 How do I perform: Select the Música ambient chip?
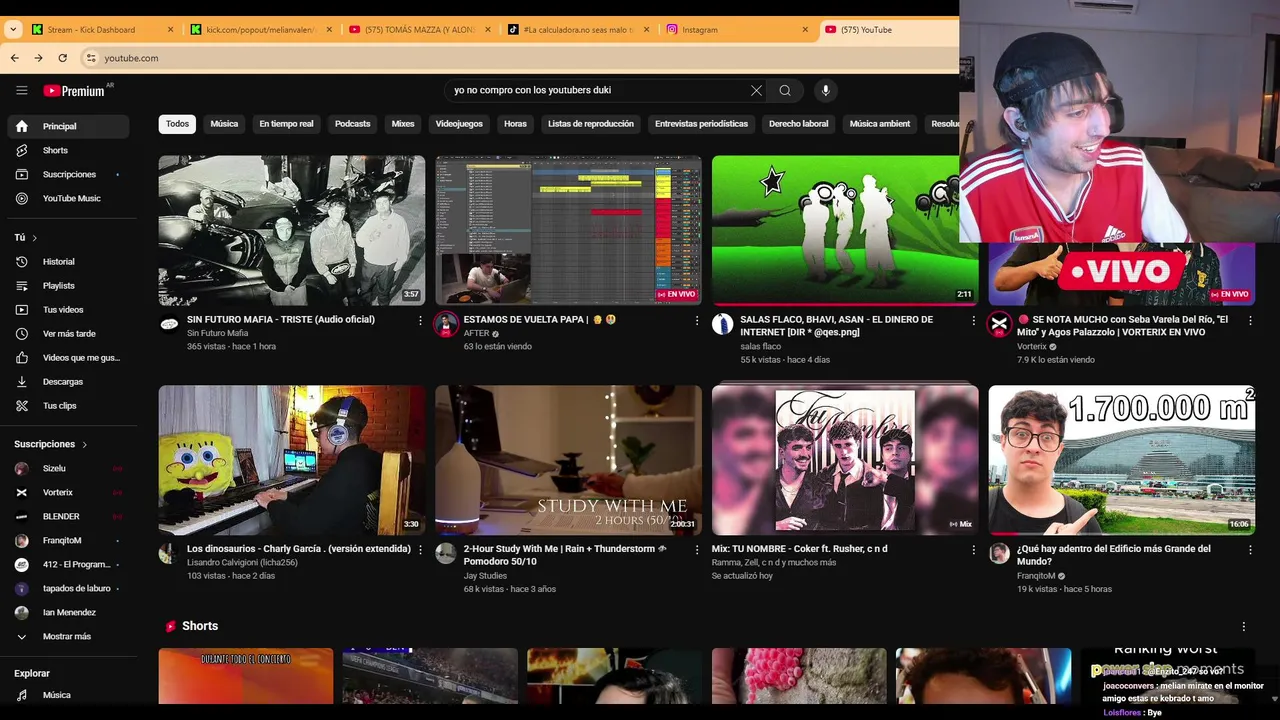[880, 124]
